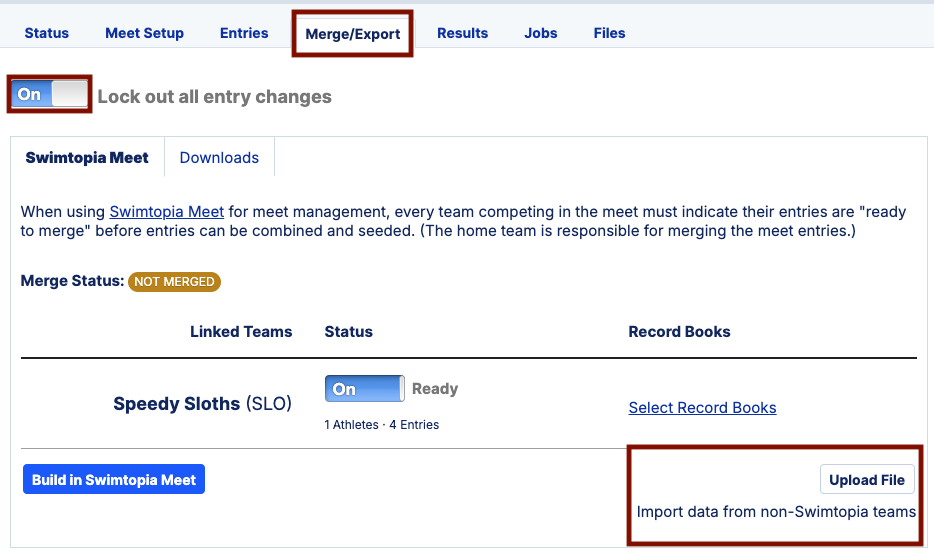Click the Merge Status label
Image resolution: width=934 pixels, height=558 pixels.
[72, 280]
